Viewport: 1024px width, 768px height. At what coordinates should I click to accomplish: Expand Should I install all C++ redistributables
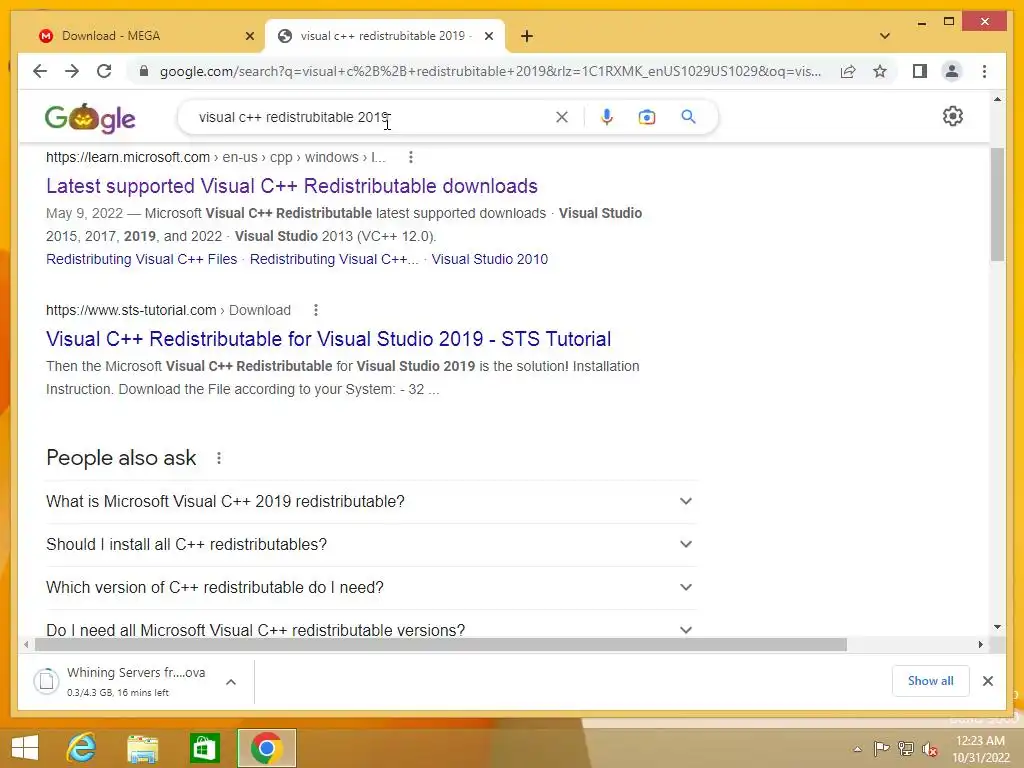point(371,545)
